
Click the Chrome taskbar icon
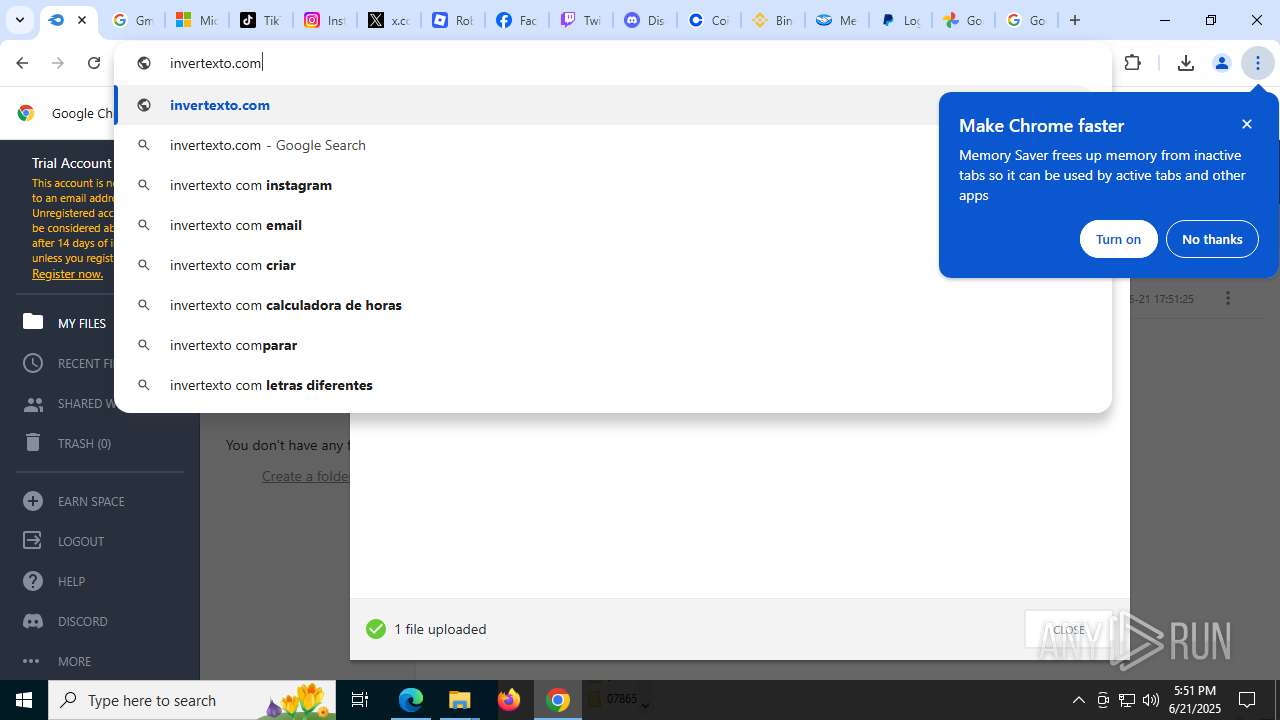pyautogui.click(x=558, y=700)
